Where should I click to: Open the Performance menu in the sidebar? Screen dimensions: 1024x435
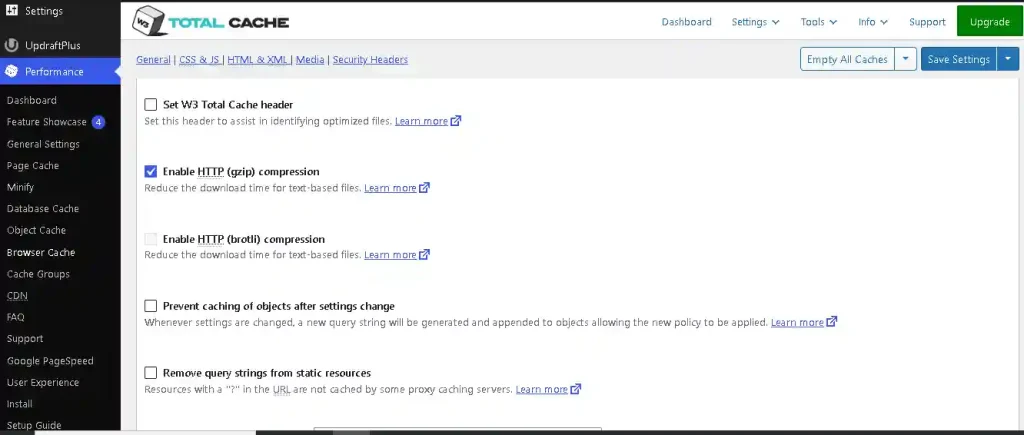tap(60, 72)
